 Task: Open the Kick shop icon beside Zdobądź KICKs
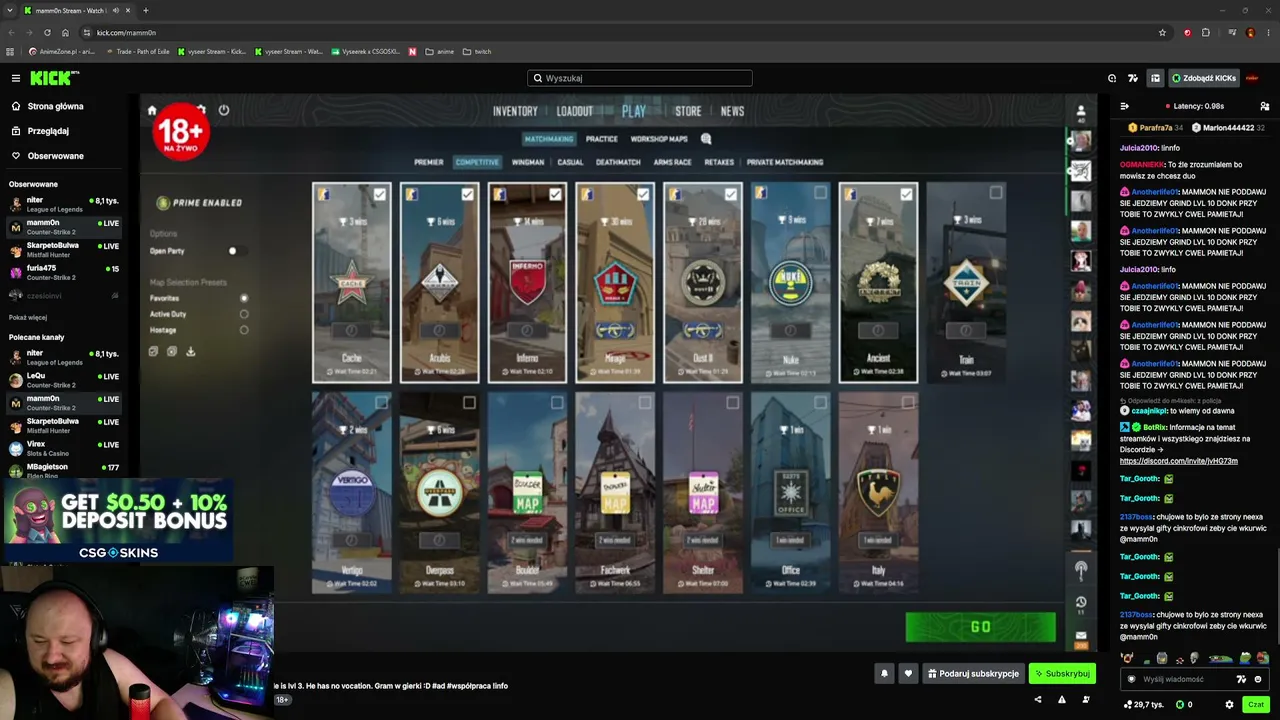coord(1155,78)
